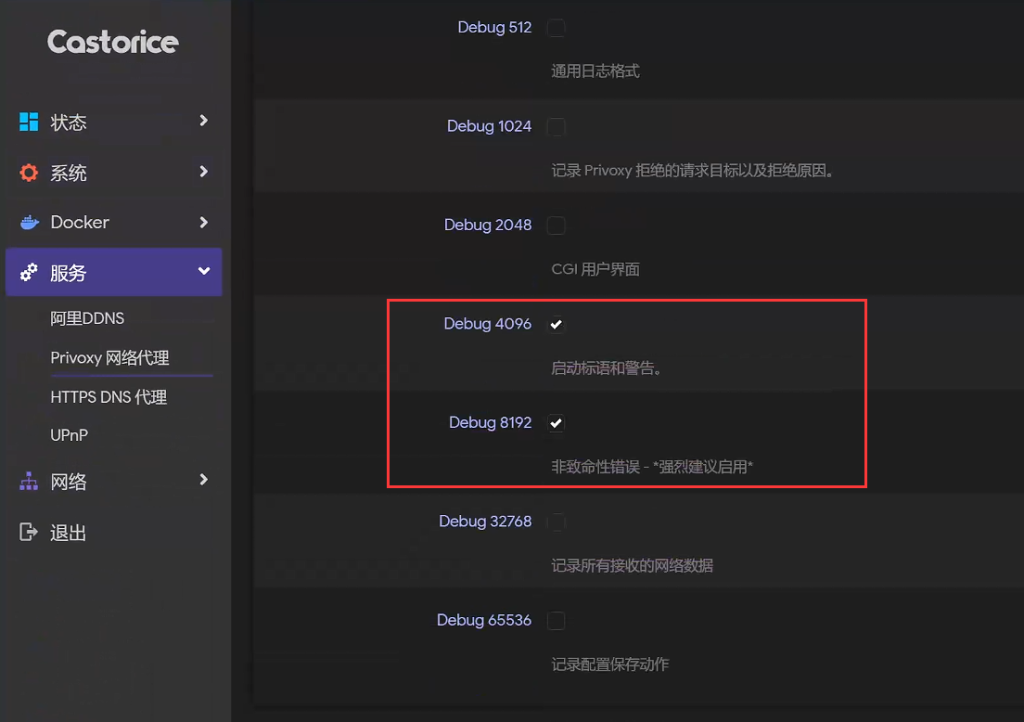
Task: Go to HTTPS DNS 代理 page
Action: 108,397
